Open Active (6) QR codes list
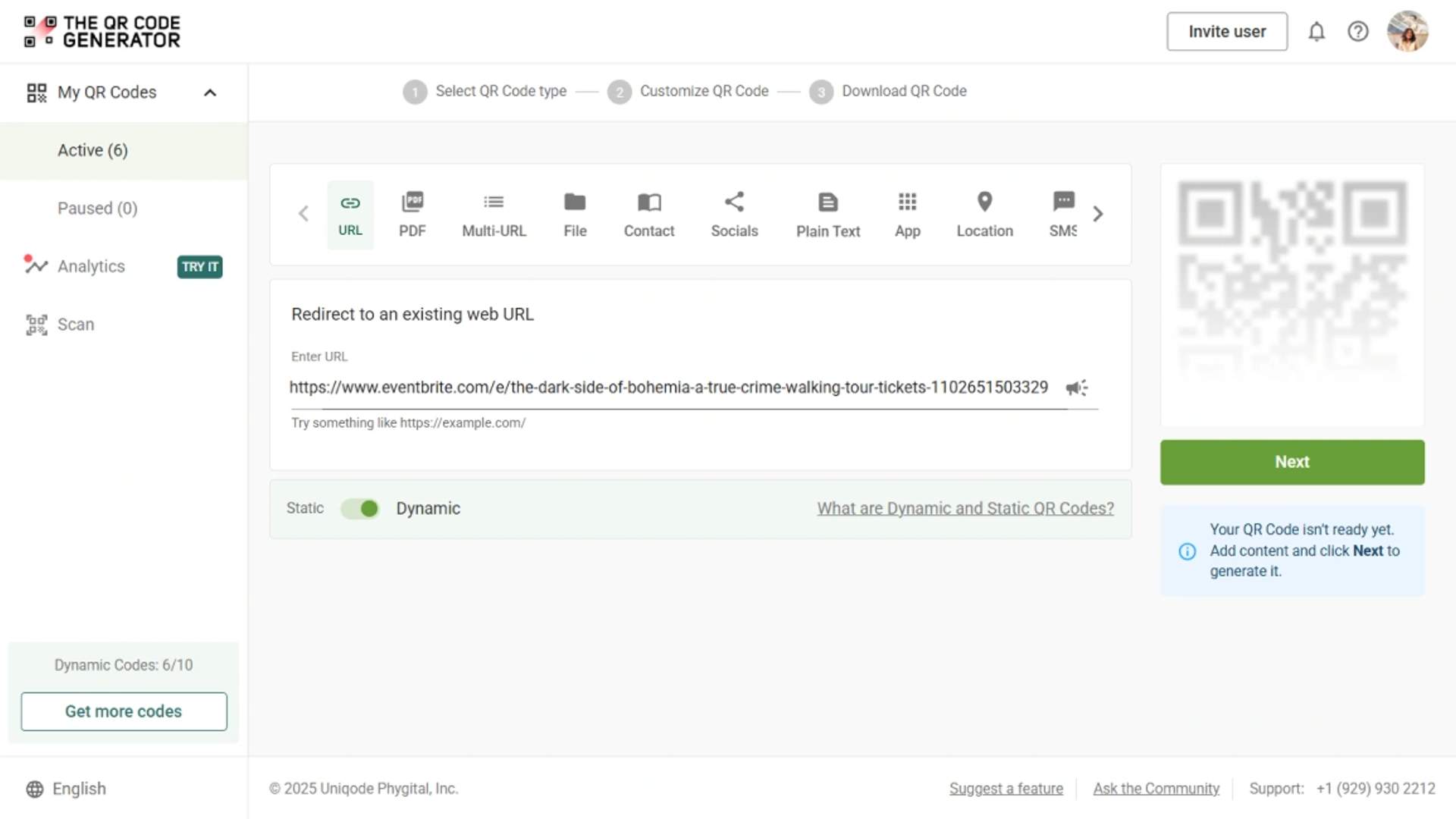 click(x=124, y=150)
